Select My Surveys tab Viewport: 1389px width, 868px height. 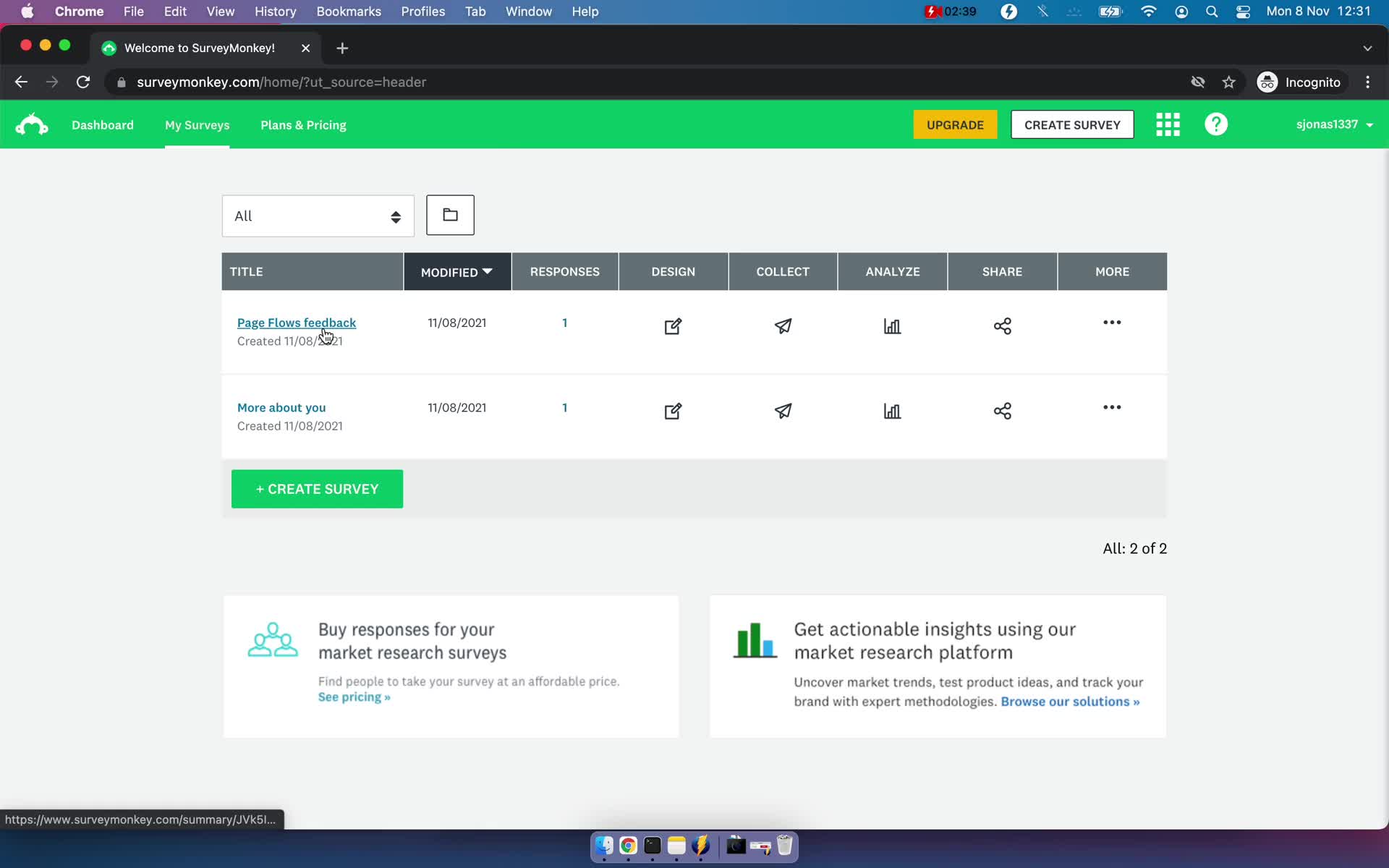click(x=197, y=124)
